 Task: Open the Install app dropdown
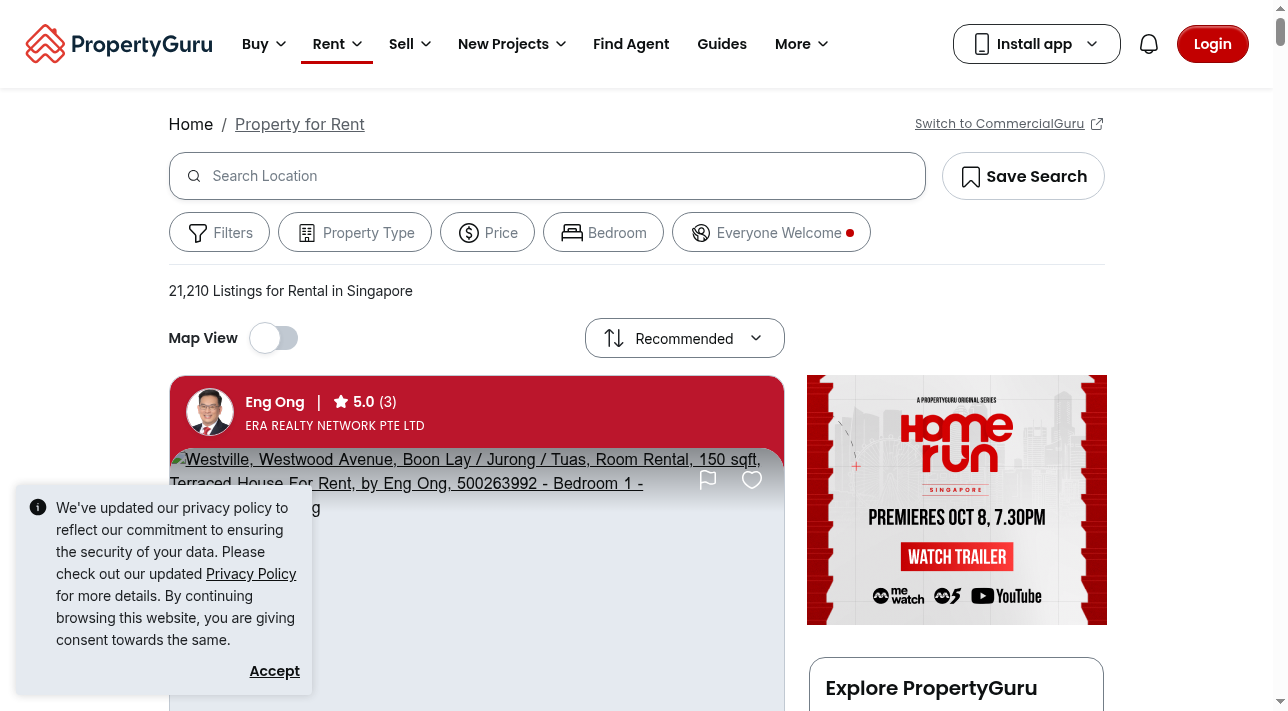1037,44
